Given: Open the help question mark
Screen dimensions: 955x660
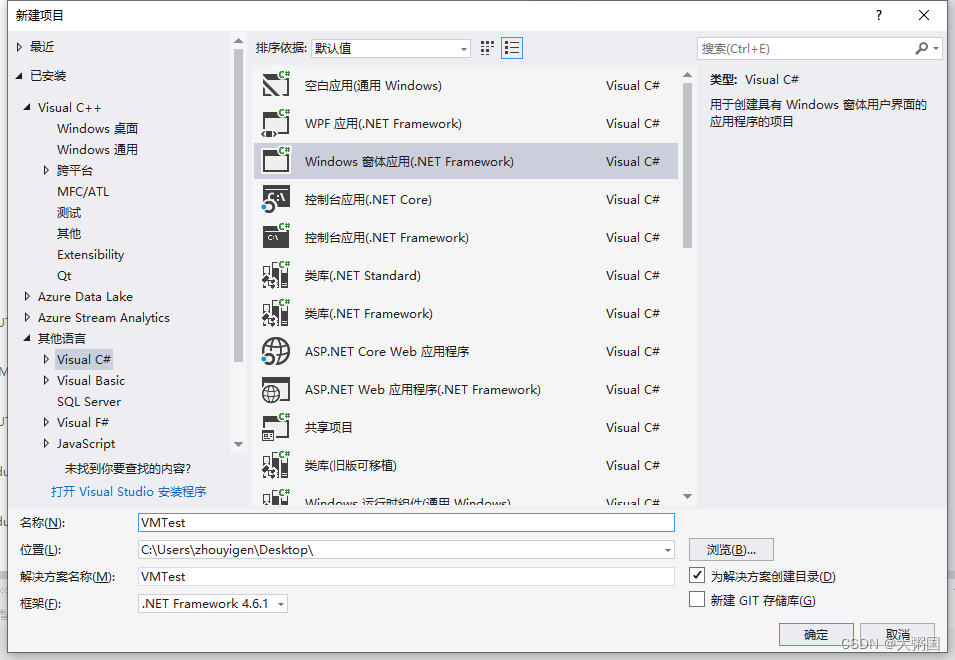Looking at the screenshot, I should pyautogui.click(x=879, y=15).
